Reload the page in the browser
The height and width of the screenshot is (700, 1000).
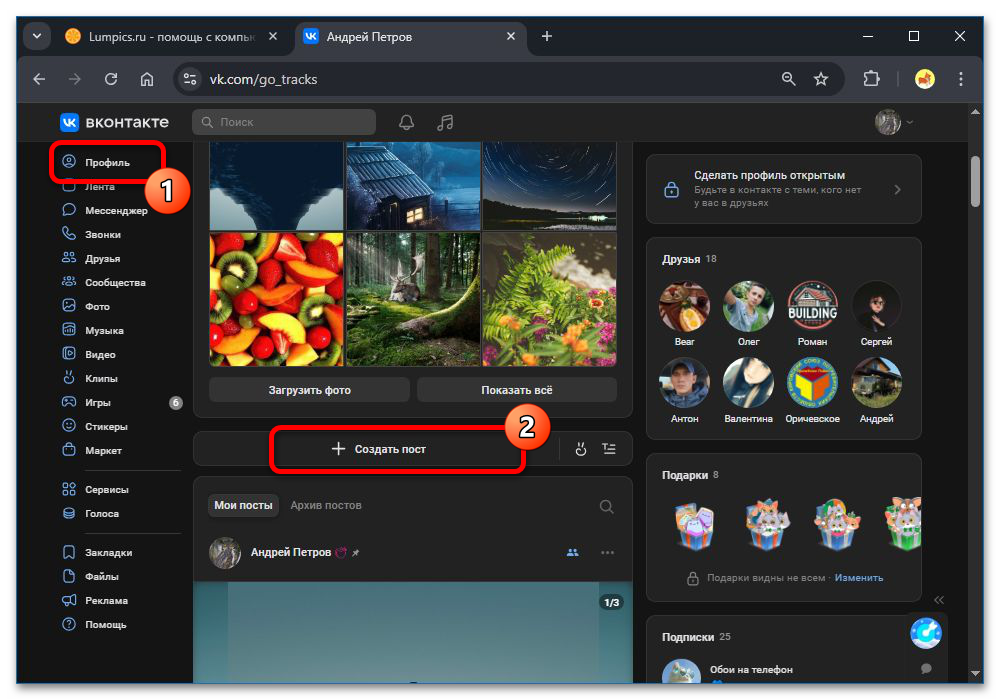pyautogui.click(x=111, y=79)
